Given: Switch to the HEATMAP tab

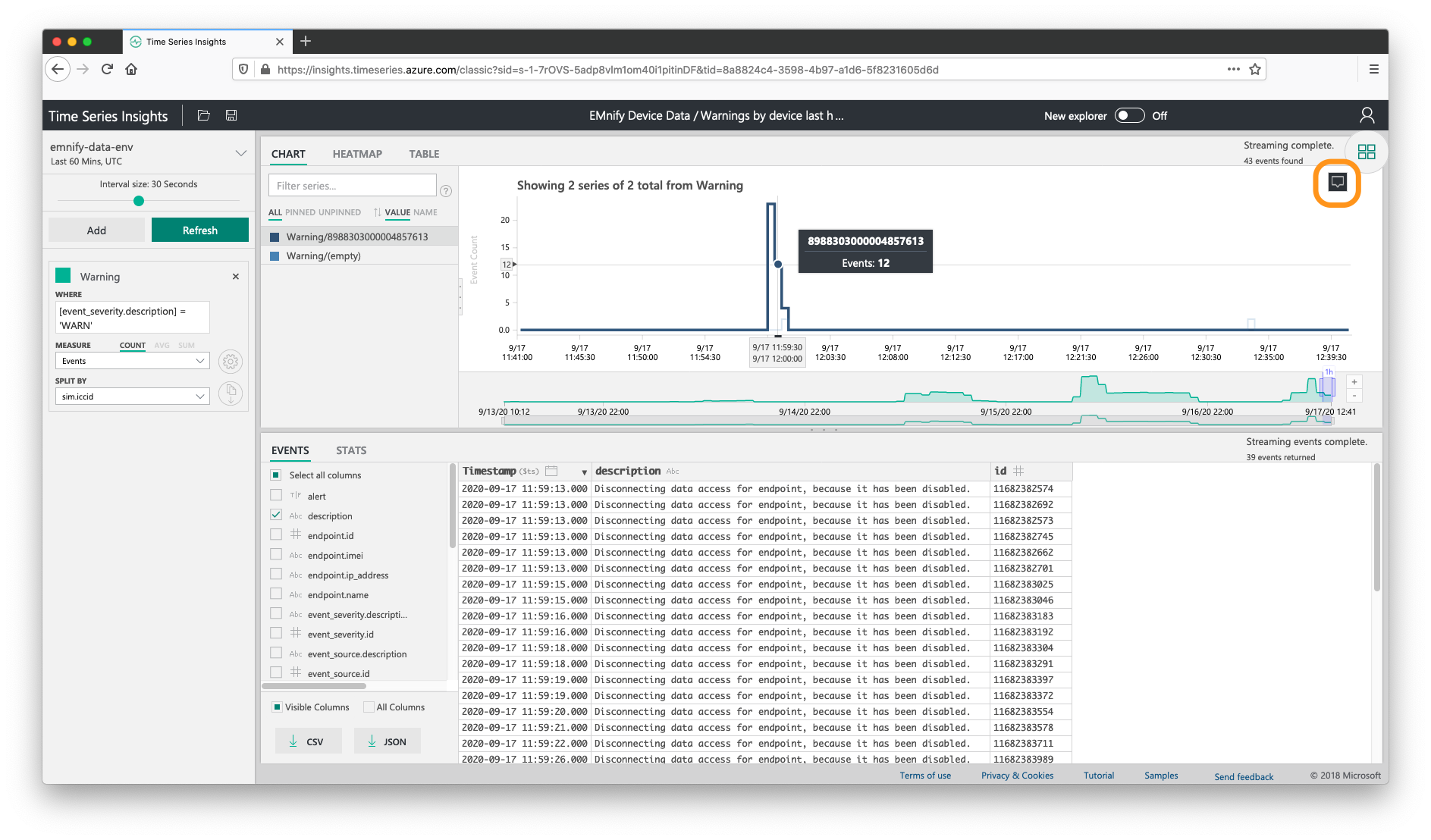Looking at the screenshot, I should point(357,154).
